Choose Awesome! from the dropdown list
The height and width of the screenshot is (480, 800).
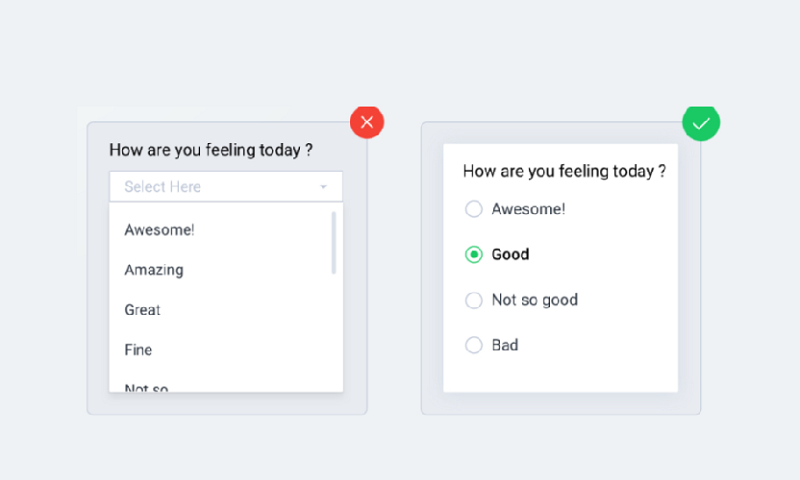point(159,230)
